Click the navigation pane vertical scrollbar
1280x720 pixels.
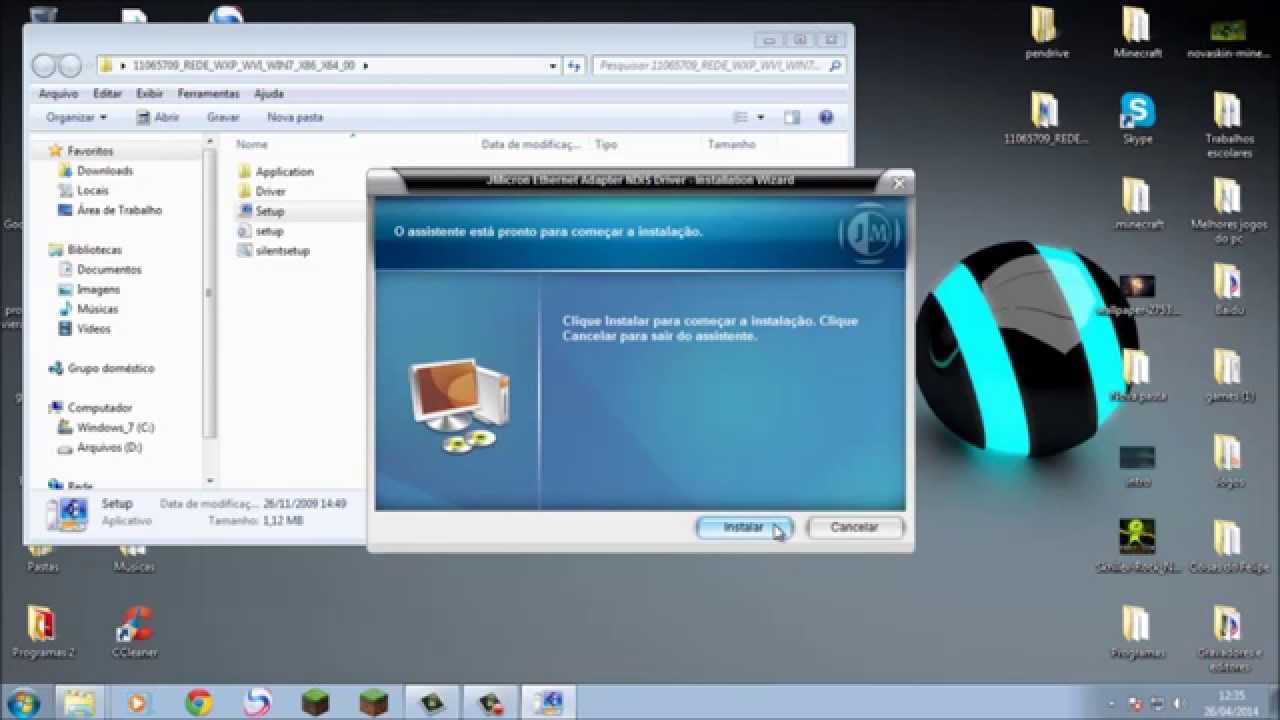(x=209, y=292)
